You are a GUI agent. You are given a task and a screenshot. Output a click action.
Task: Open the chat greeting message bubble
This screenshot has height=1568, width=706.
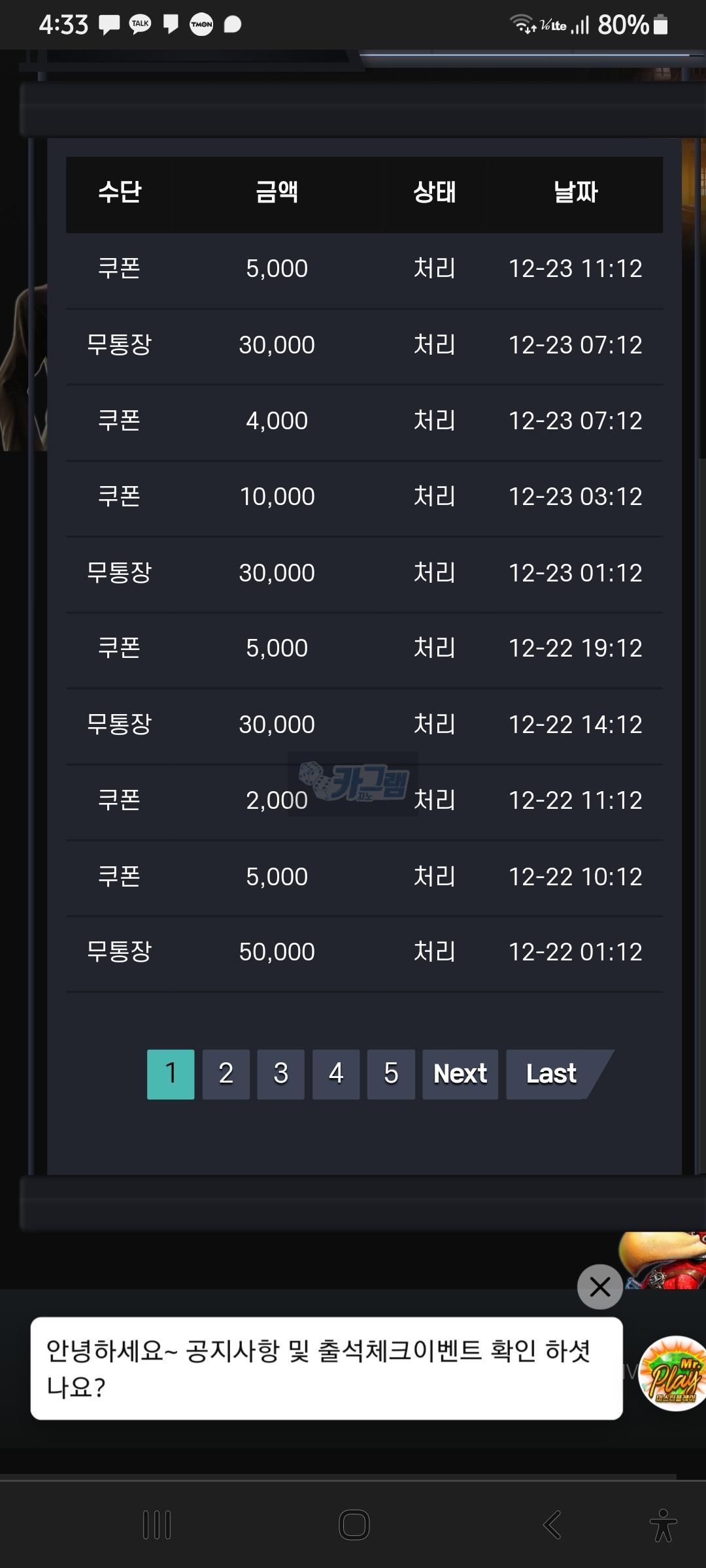(326, 1368)
